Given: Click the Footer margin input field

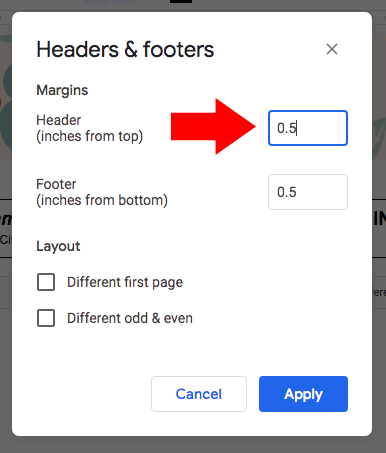Looking at the screenshot, I should click(x=308, y=192).
